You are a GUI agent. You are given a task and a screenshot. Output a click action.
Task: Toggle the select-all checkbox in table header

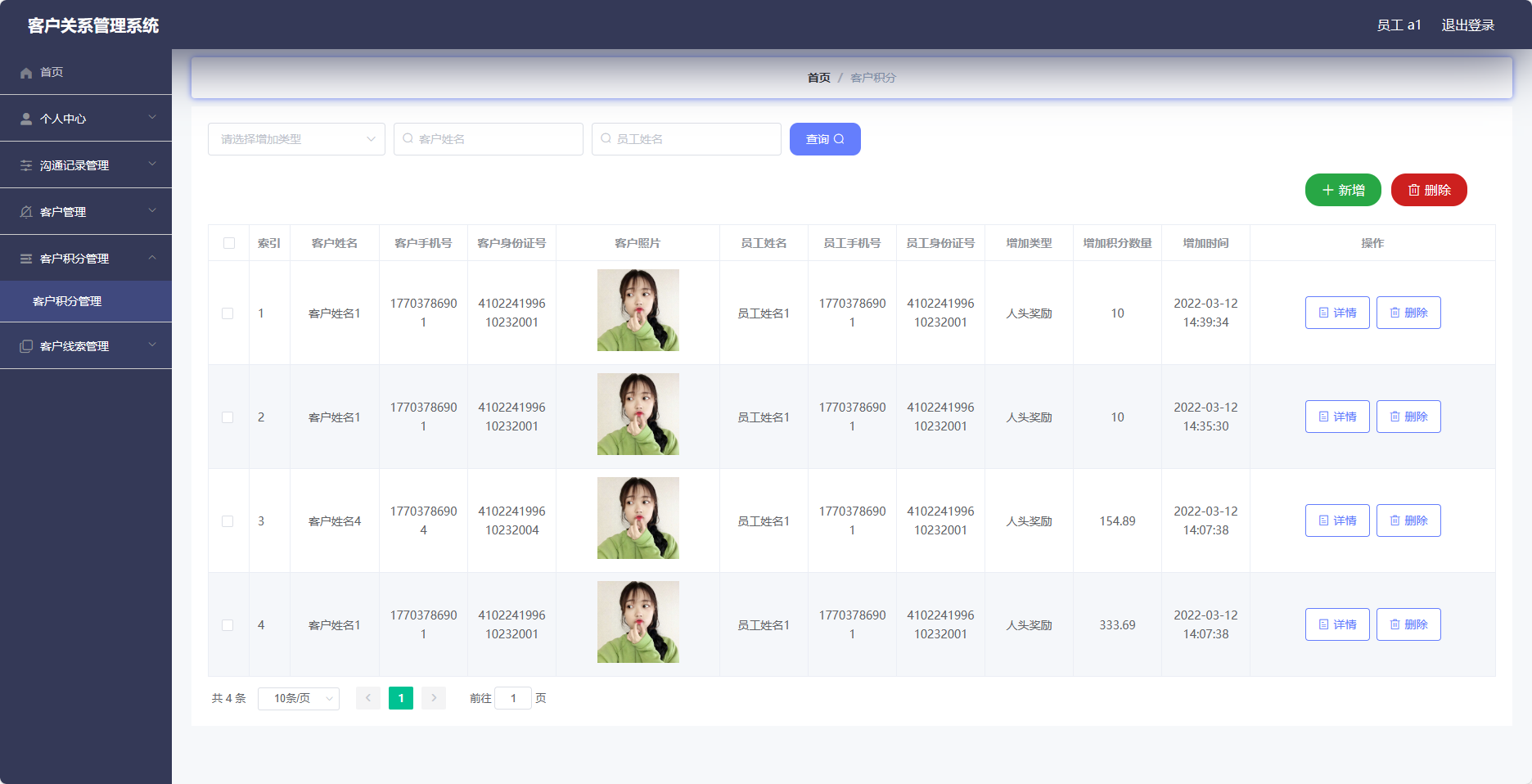[x=229, y=243]
